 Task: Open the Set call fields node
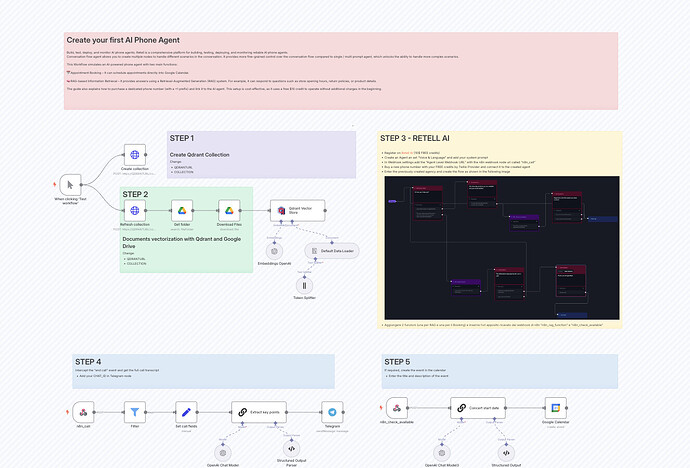click(186, 412)
